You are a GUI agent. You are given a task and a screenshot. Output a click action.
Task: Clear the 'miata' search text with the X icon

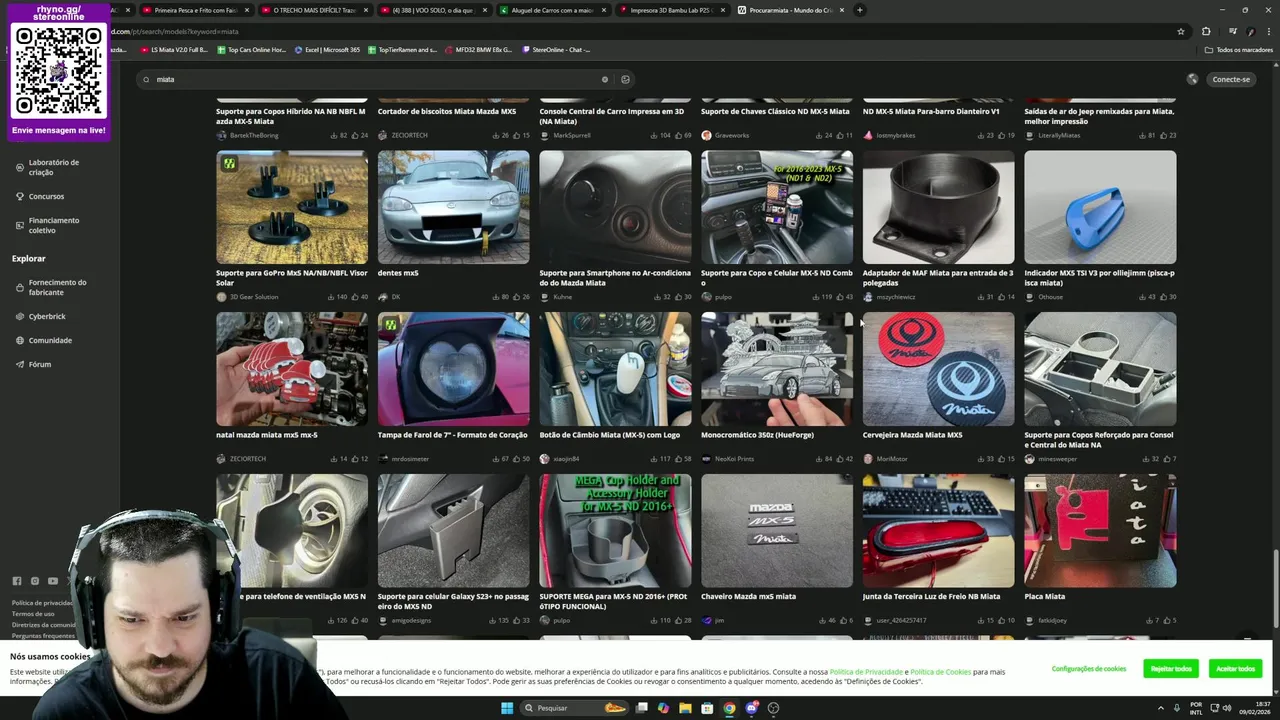(604, 80)
